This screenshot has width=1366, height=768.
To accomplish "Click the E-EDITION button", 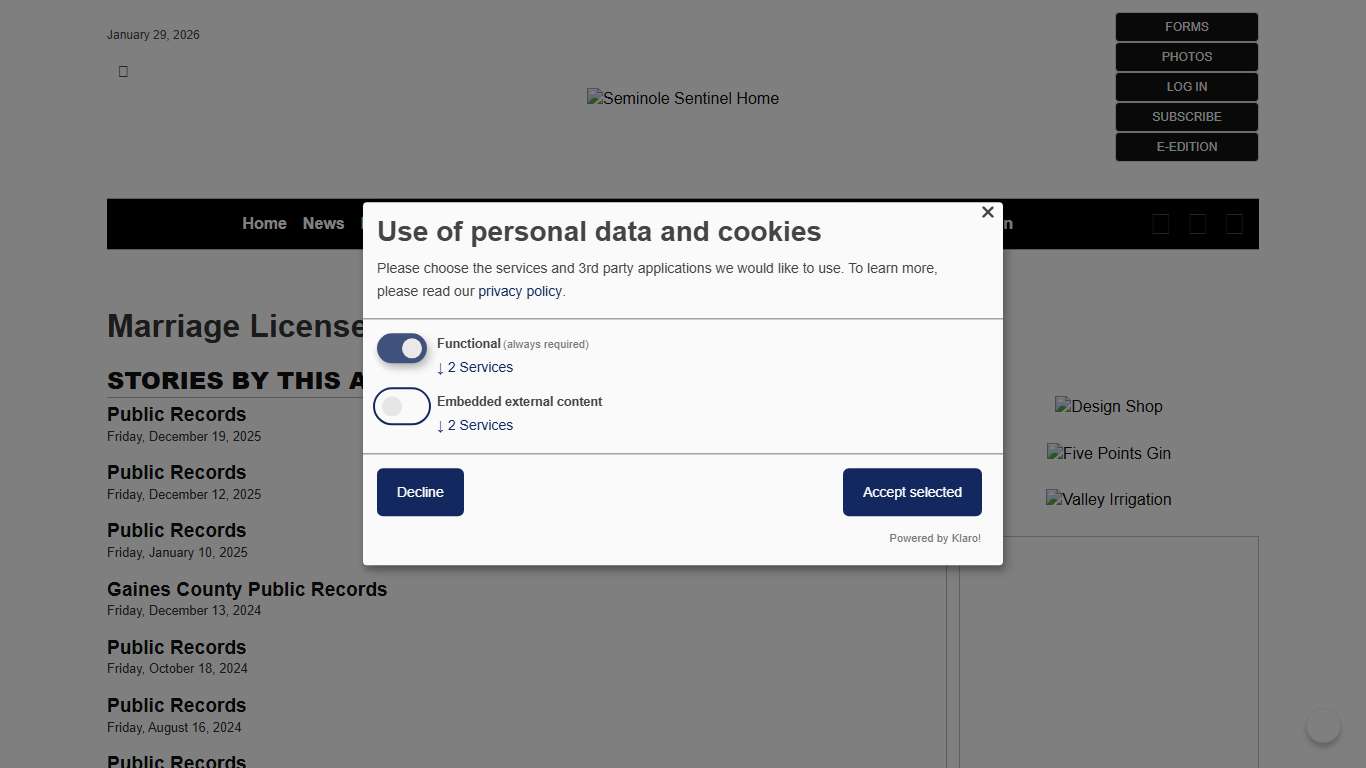I will (1186, 147).
